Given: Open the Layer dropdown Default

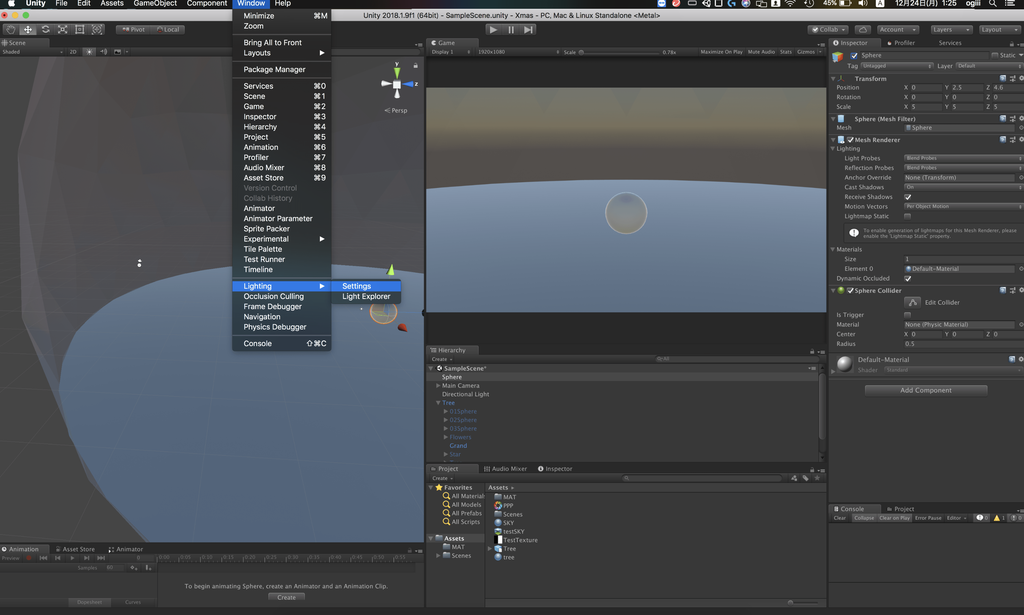Looking at the screenshot, I should click(x=989, y=66).
